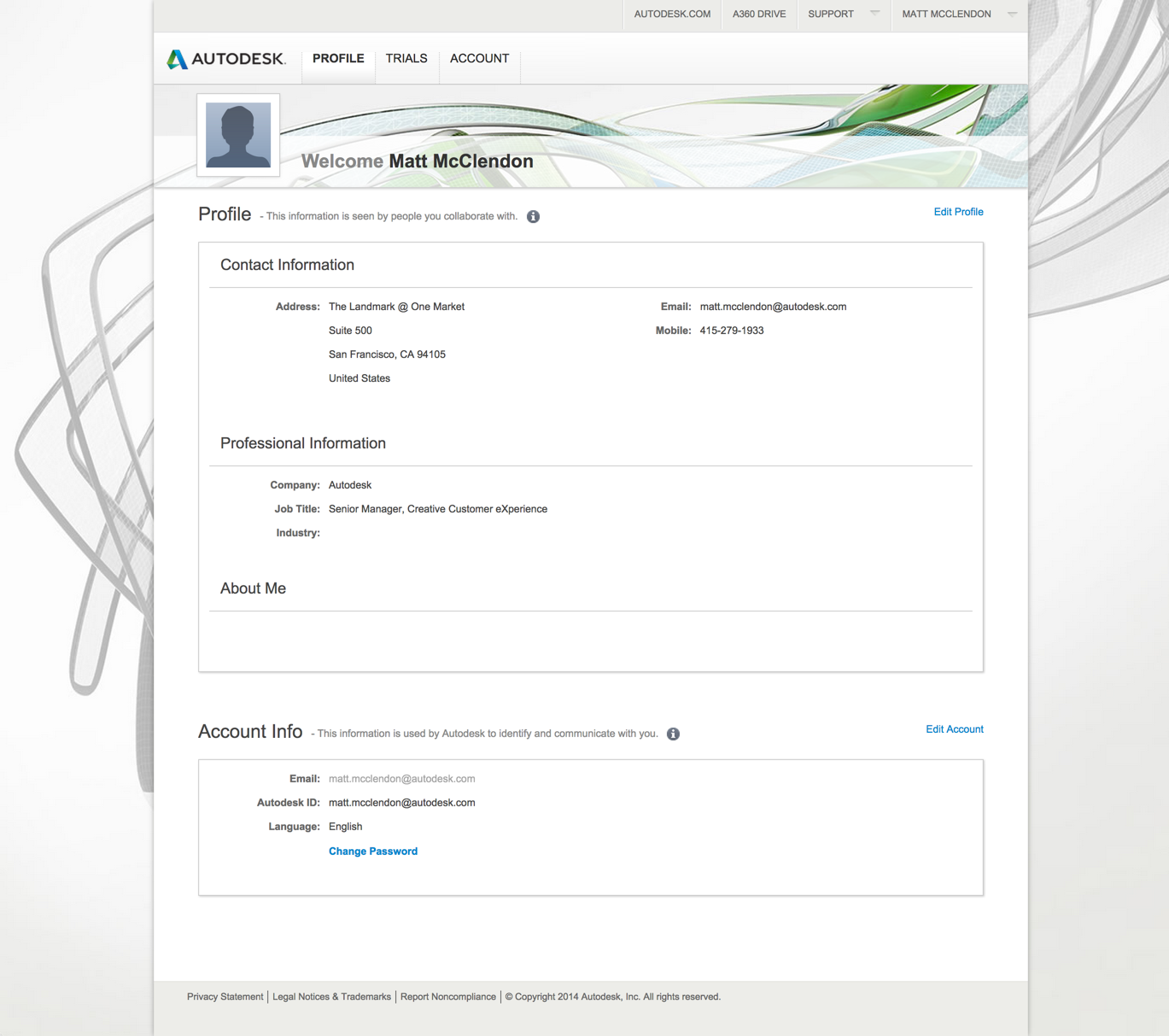Open the Privacy Statement link
1169x1036 pixels.
point(225,997)
